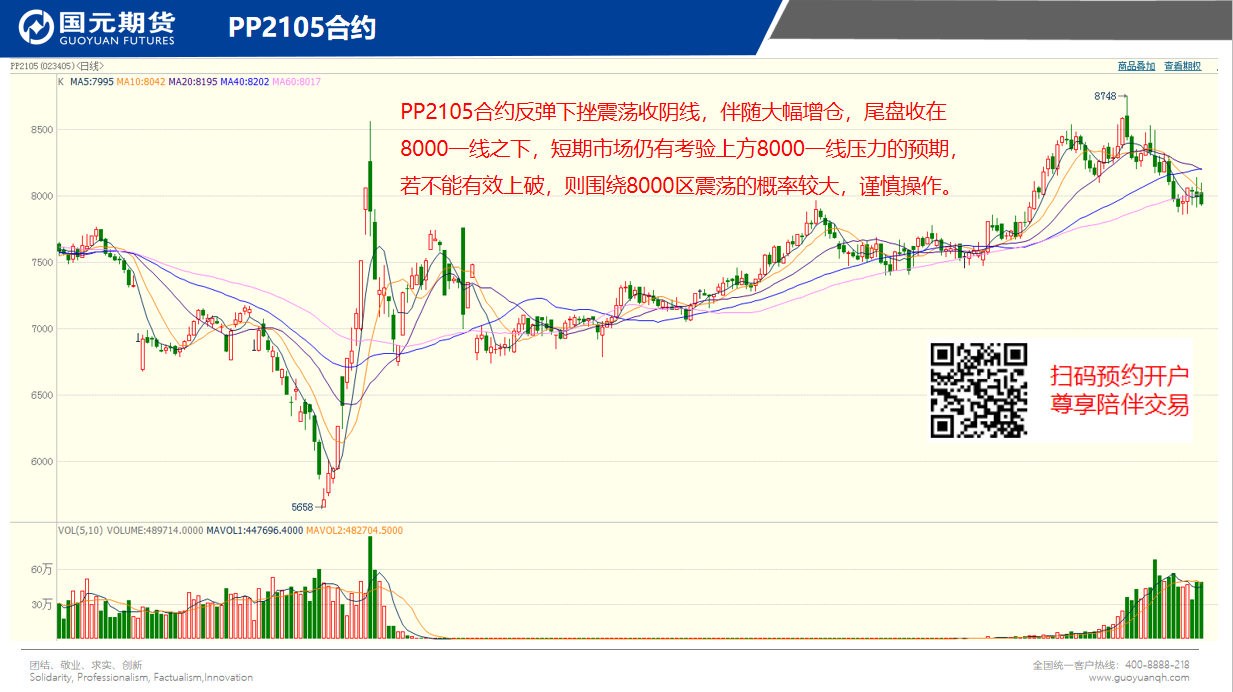The image size is (1233, 692).
Task: Click the orange MAVOL2:482704.5000 label
Action: tap(355, 531)
